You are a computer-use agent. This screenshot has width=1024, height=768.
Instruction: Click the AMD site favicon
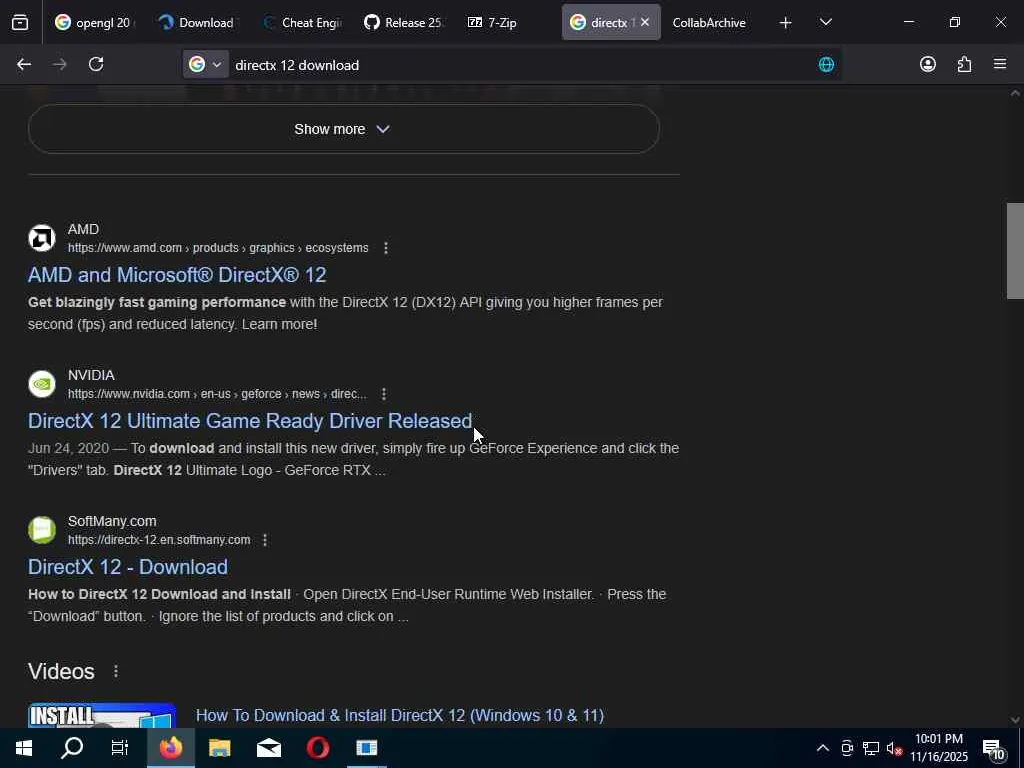tap(42, 238)
